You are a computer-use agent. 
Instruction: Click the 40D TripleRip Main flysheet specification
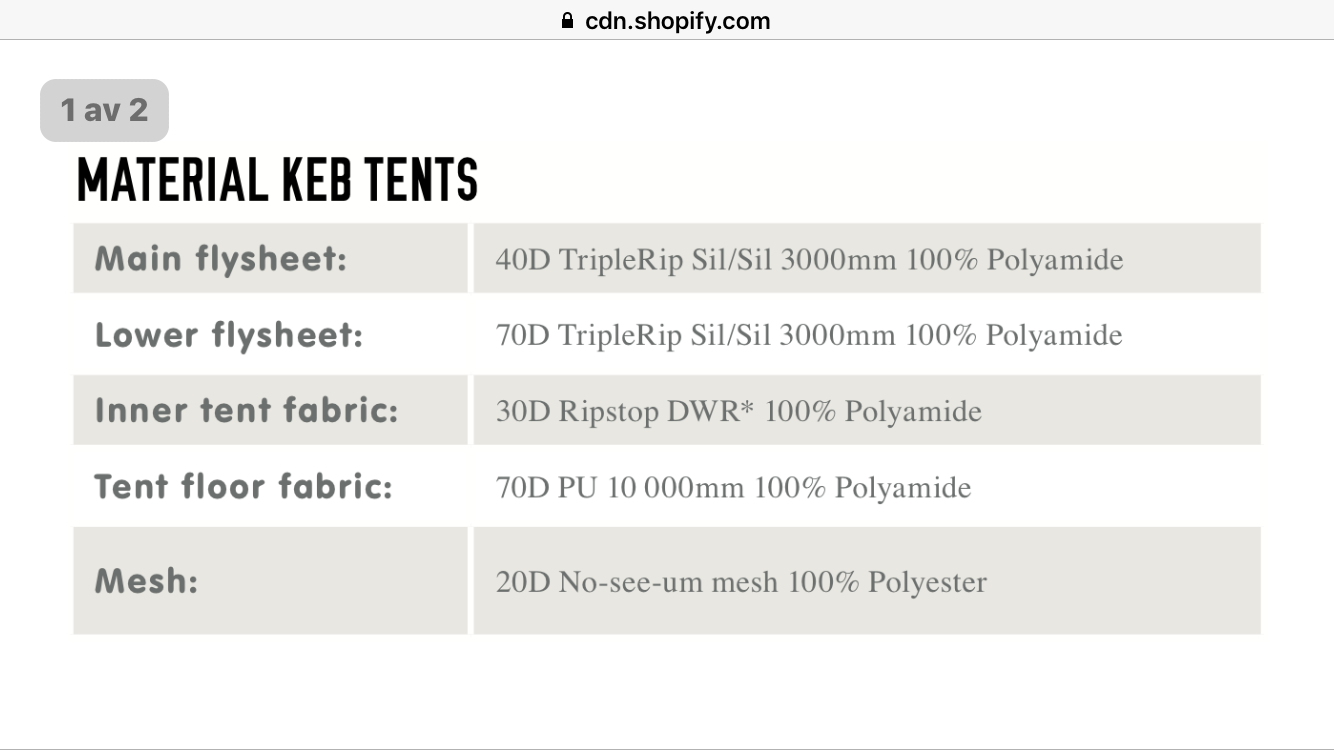(809, 260)
